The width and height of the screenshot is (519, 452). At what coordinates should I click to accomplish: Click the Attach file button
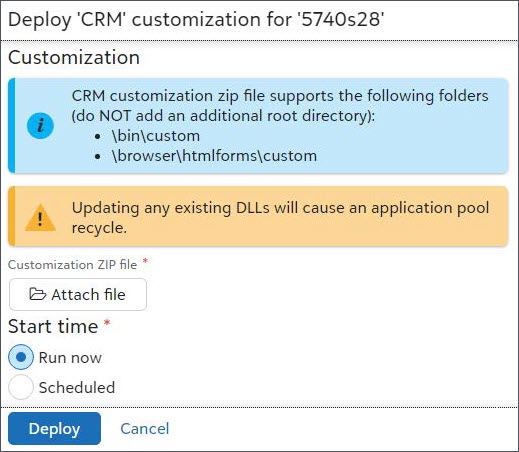point(78,295)
